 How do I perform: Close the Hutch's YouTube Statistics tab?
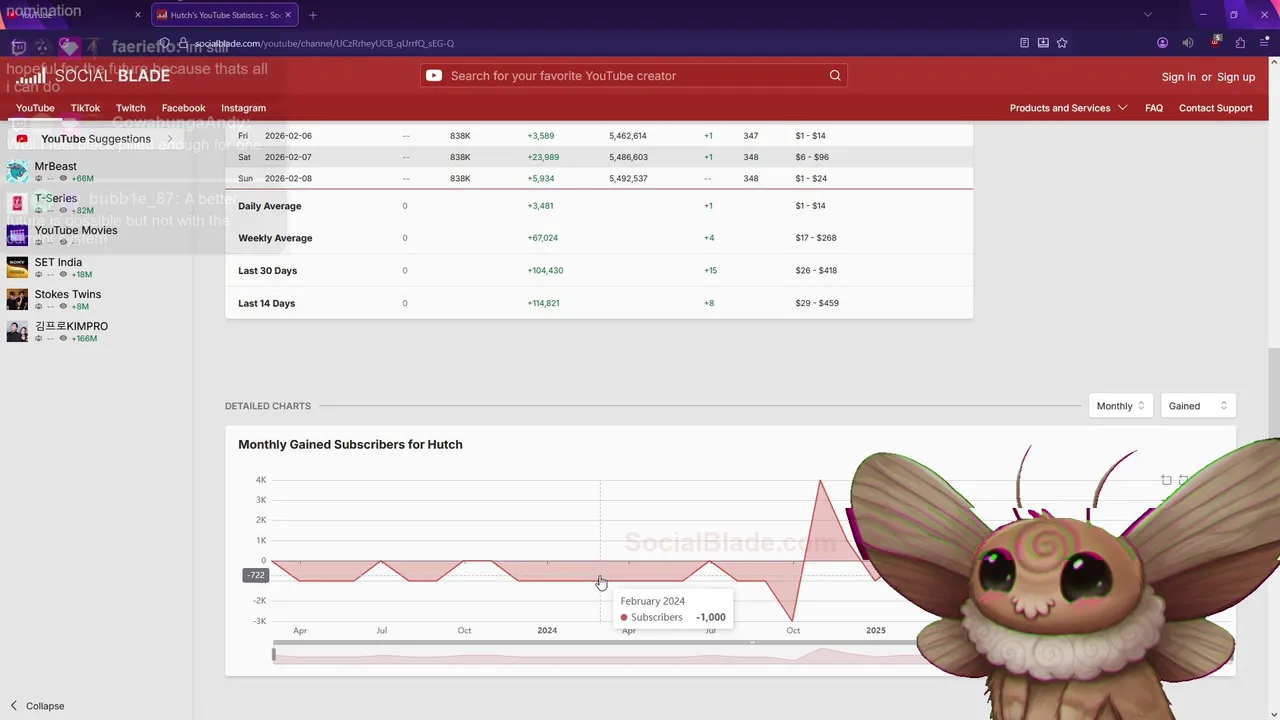click(x=288, y=15)
